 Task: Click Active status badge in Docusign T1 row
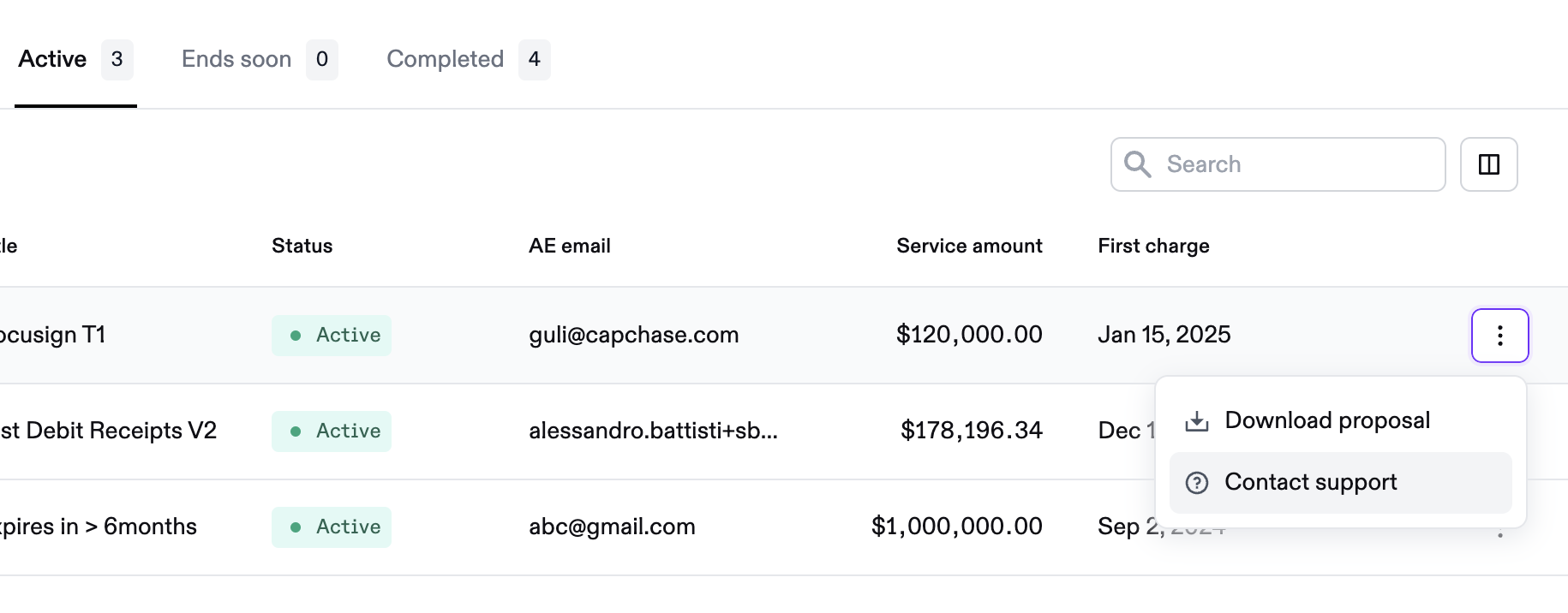pyautogui.click(x=332, y=336)
